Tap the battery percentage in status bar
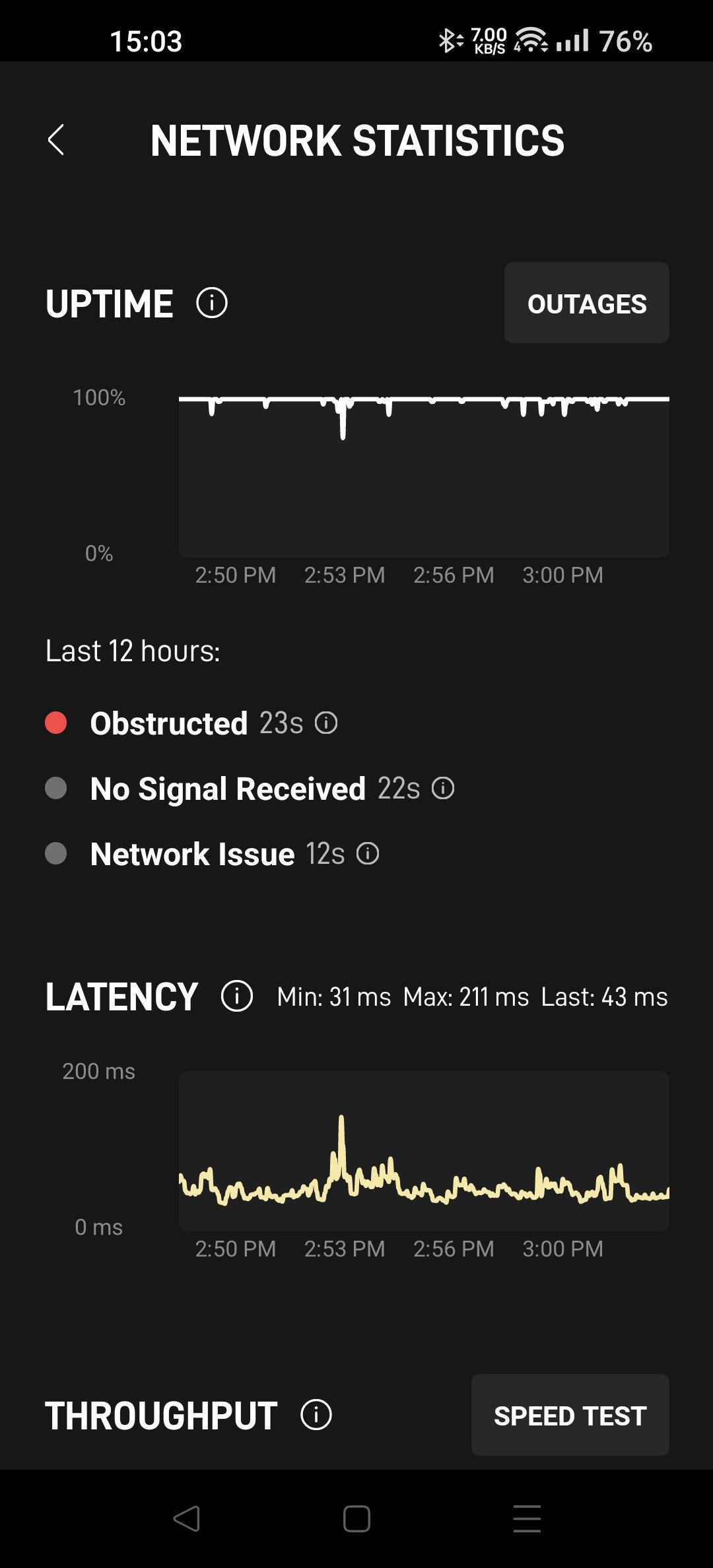 (625, 41)
